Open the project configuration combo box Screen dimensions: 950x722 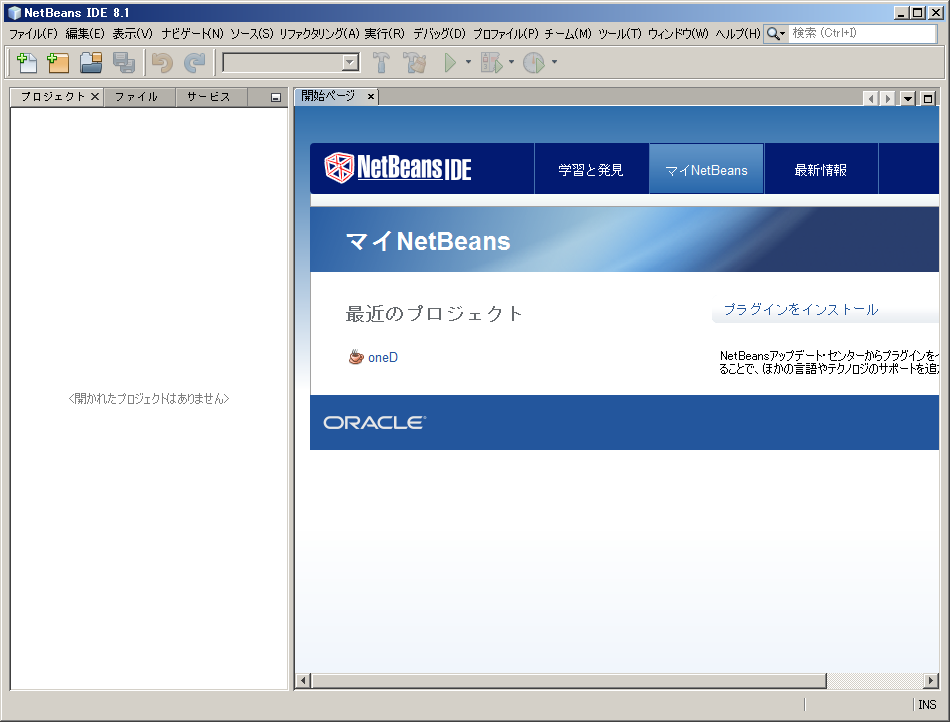click(x=291, y=62)
